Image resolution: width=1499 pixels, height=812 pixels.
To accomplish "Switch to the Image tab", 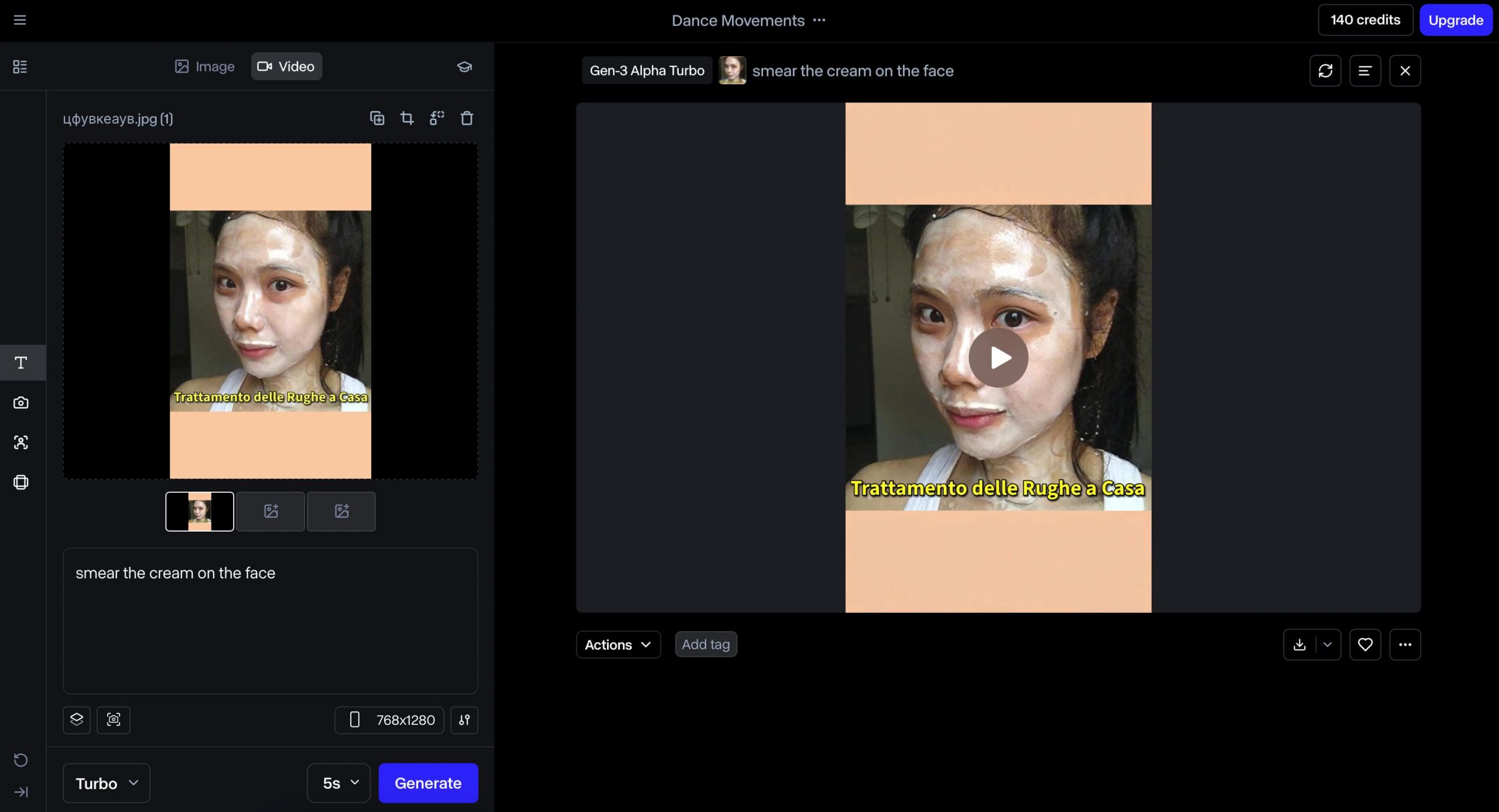I will point(204,67).
